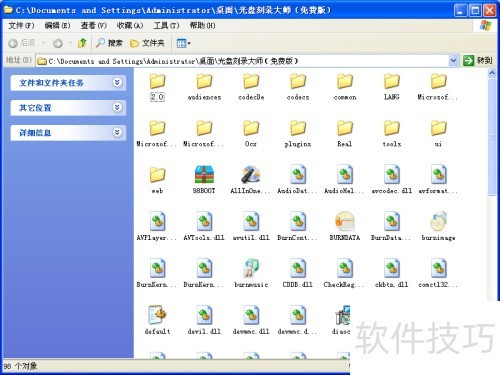
Task: Minimize the explorer window
Action: point(460,11)
